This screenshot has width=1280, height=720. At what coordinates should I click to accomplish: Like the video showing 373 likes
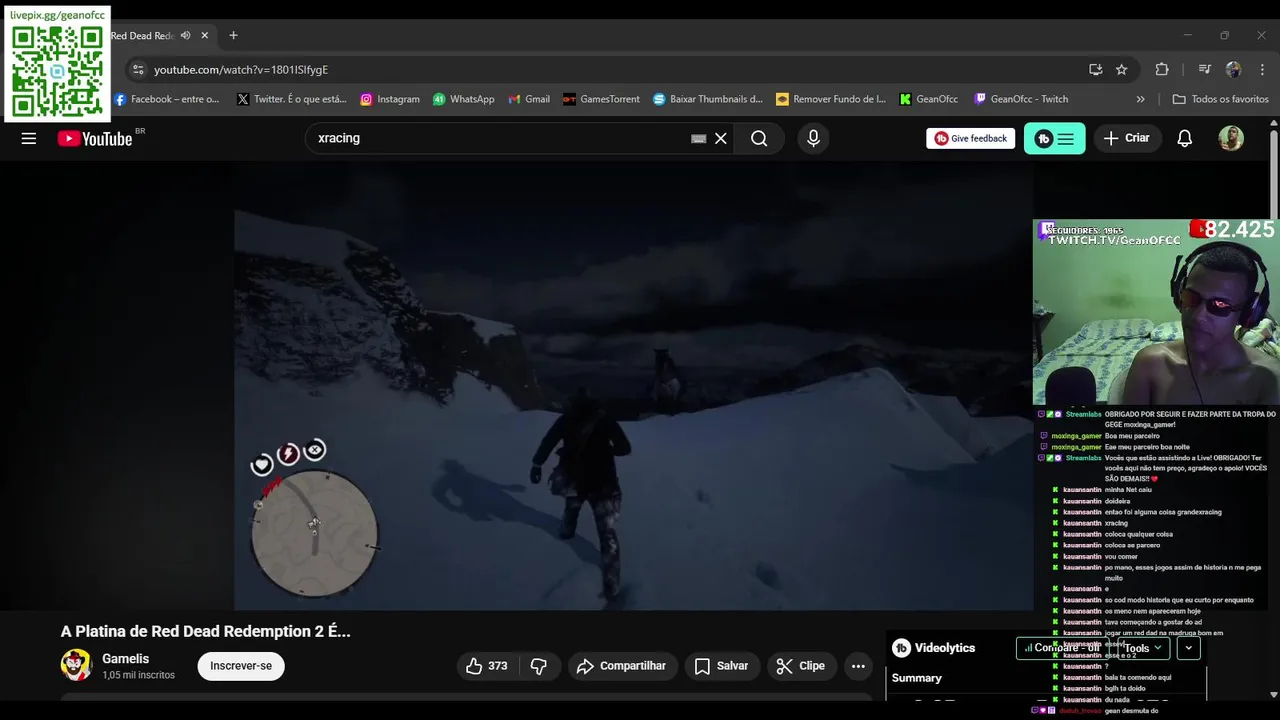[x=487, y=666]
